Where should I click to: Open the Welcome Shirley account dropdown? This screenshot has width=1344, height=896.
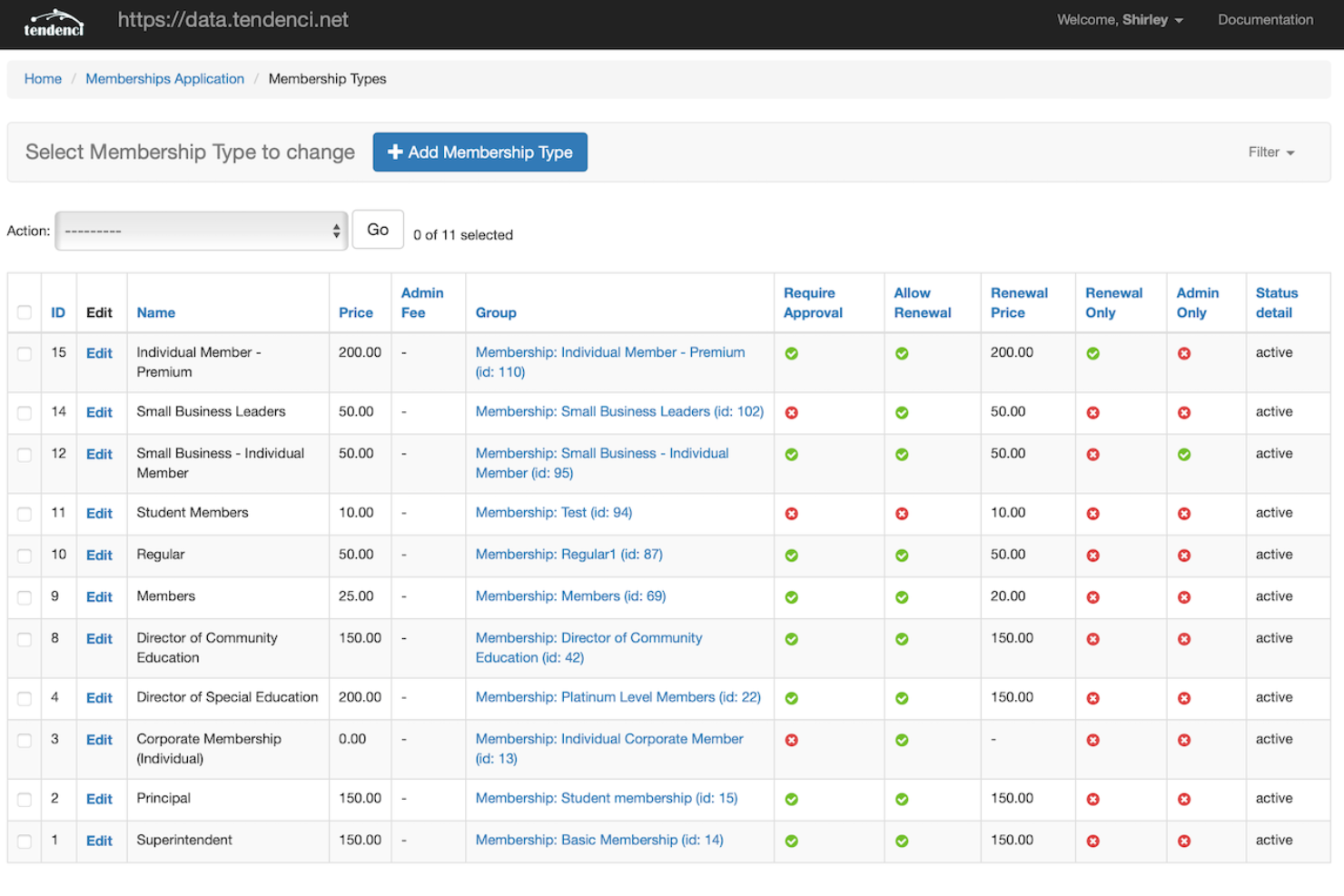coord(1120,19)
